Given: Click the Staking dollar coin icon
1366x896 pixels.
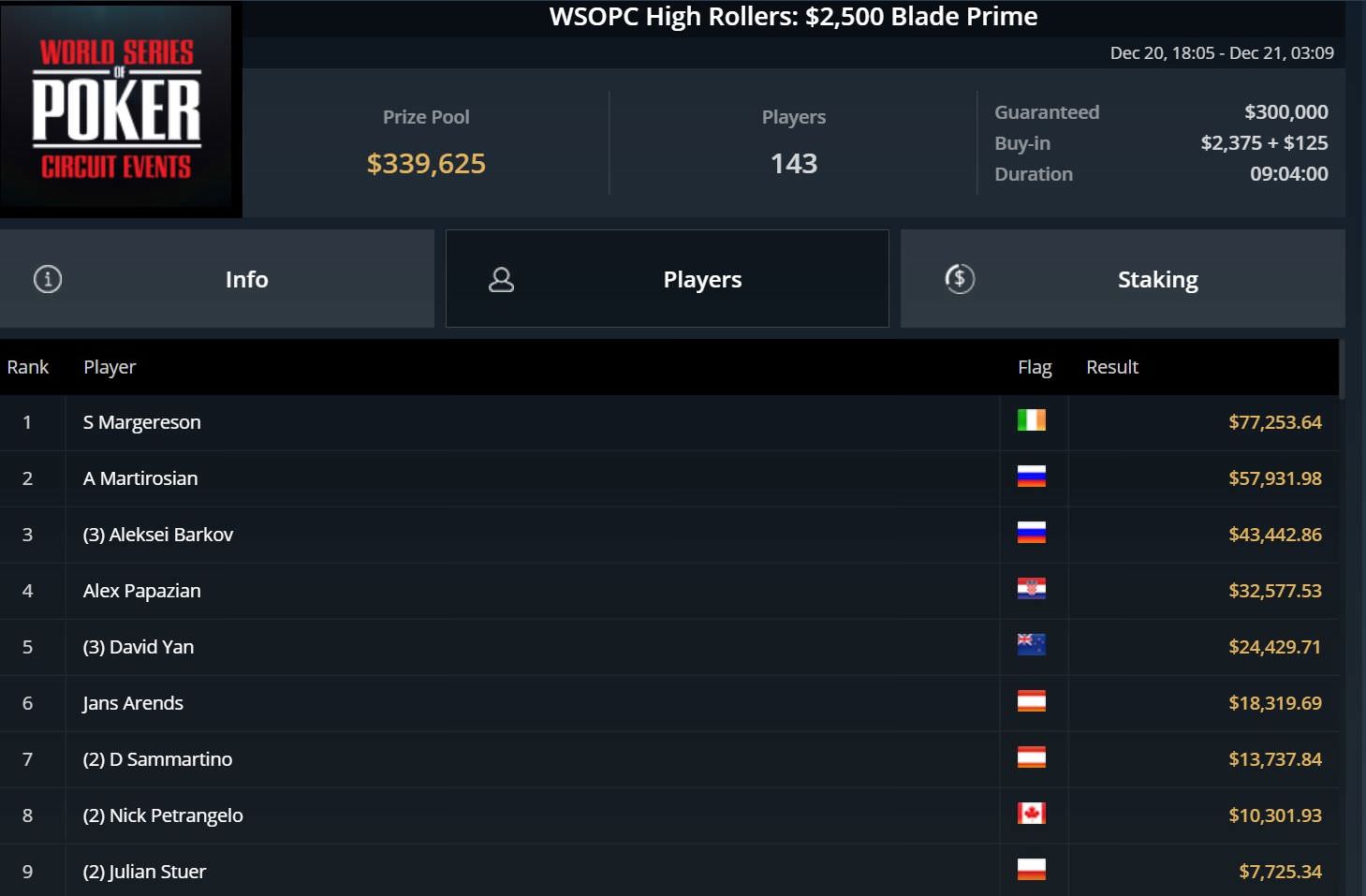Looking at the screenshot, I should tap(960, 279).
